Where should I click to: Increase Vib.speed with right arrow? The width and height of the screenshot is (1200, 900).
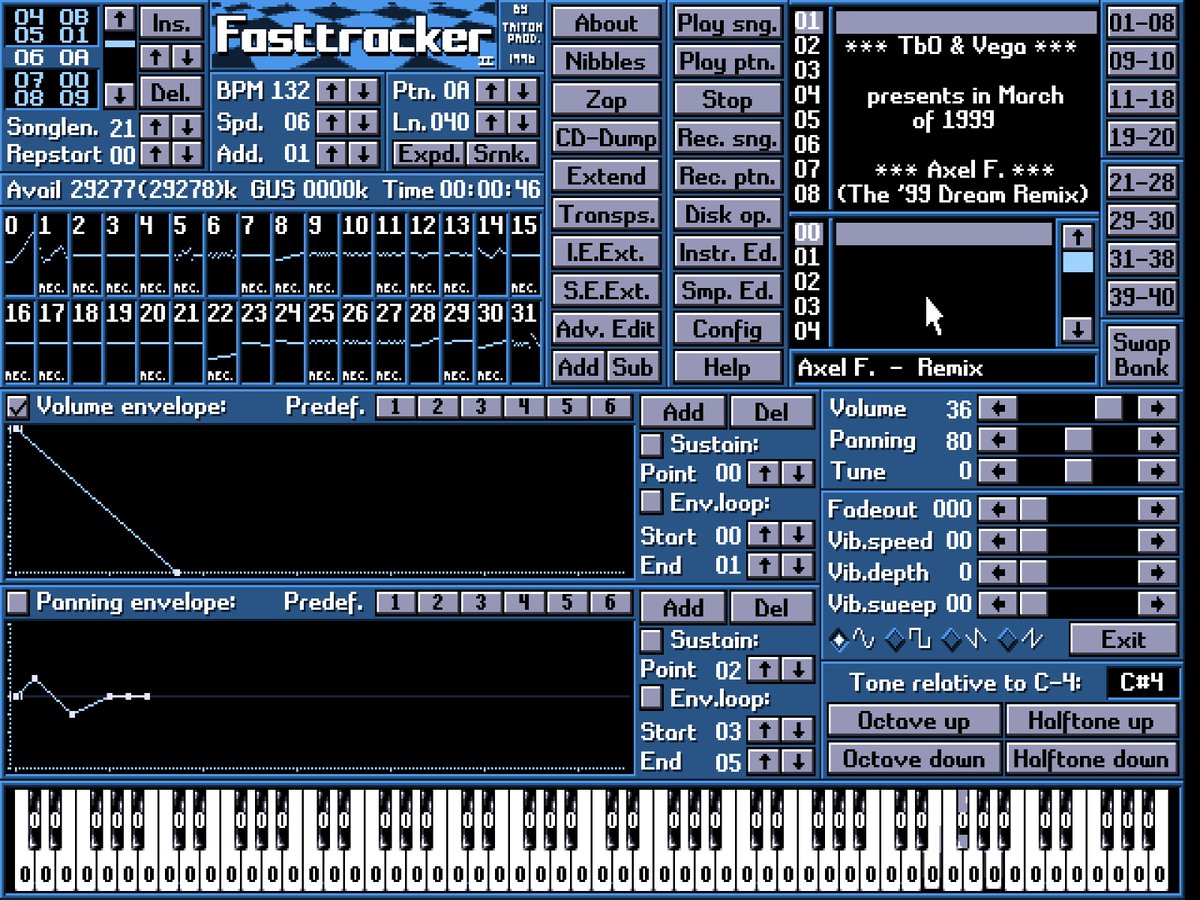tap(1157, 541)
